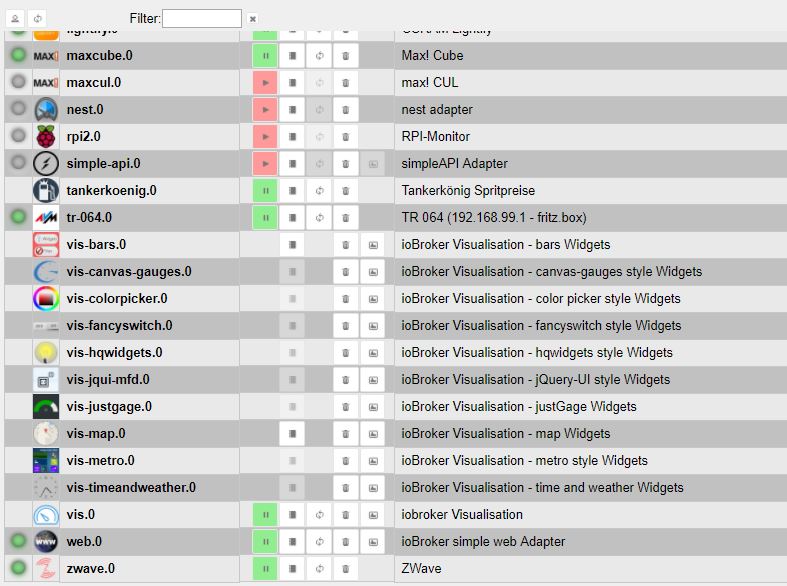
Task: Pause the maxcube.0 instance
Action: tap(265, 56)
